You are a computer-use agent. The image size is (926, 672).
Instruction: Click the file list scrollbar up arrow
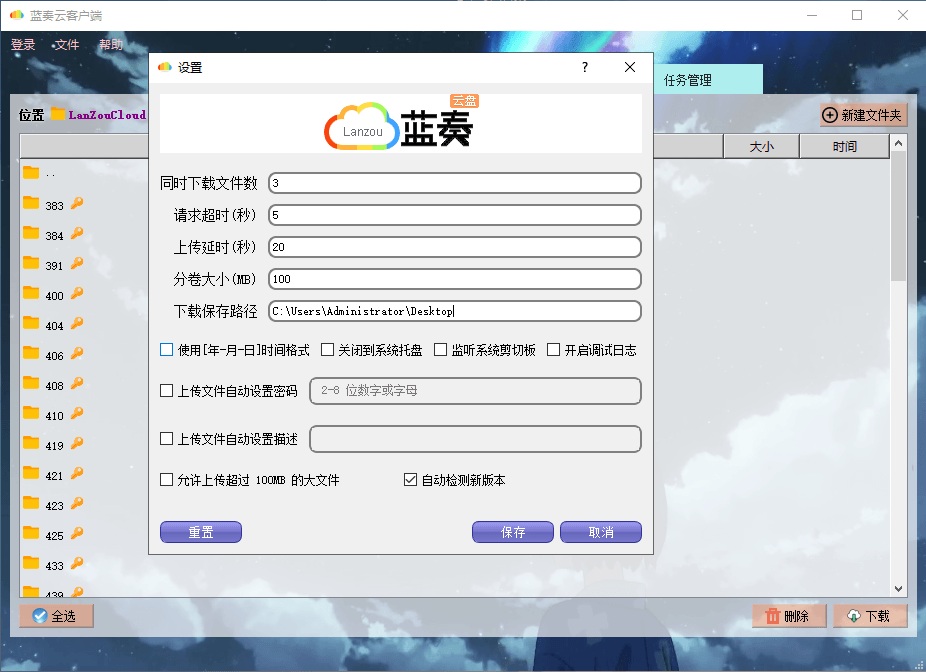click(x=898, y=143)
